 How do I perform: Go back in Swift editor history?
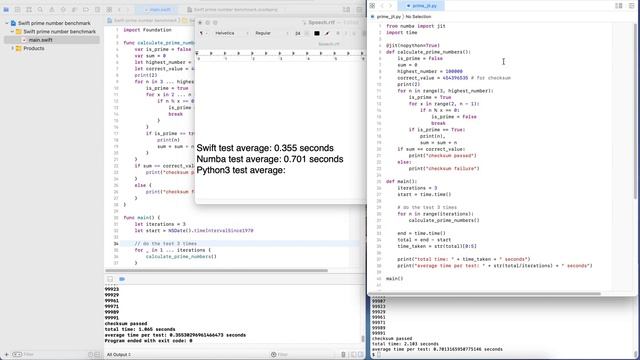[x=119, y=9]
